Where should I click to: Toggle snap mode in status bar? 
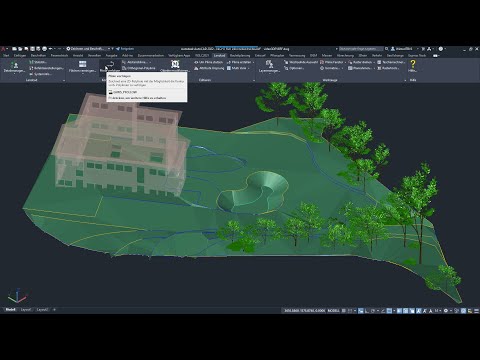351,311
